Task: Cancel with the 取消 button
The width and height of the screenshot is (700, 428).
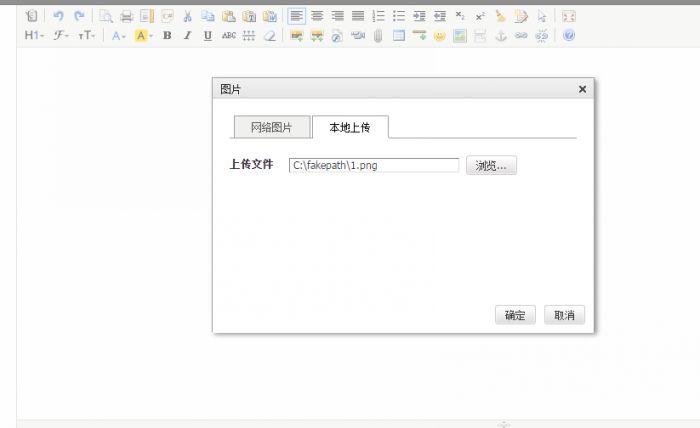Action: click(x=564, y=315)
